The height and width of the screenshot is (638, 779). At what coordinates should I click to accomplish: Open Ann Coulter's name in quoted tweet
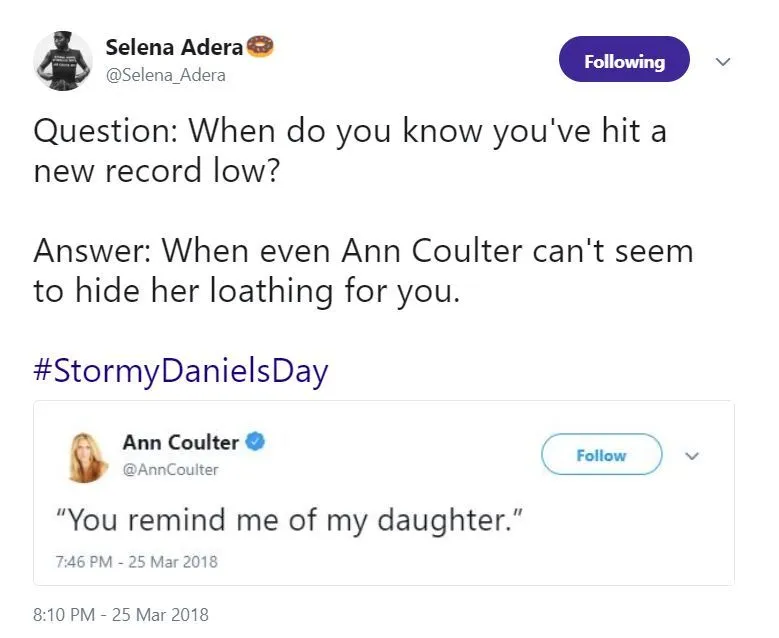180,442
